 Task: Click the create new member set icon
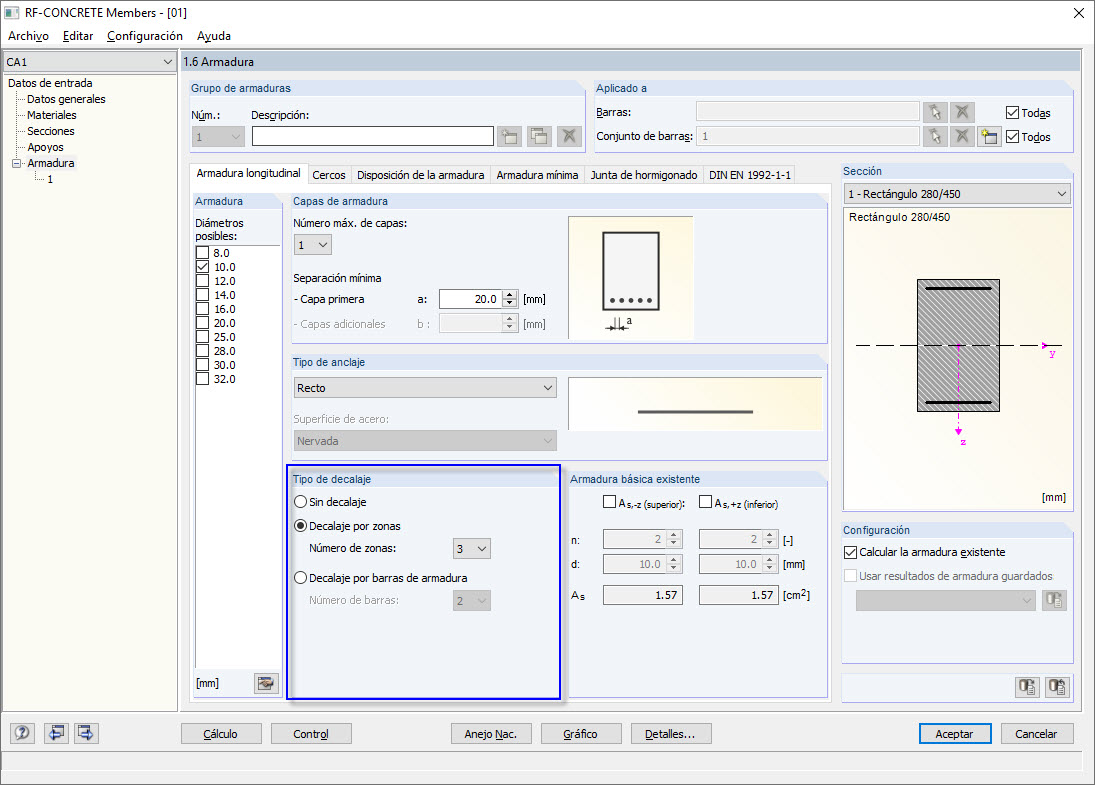[x=989, y=136]
